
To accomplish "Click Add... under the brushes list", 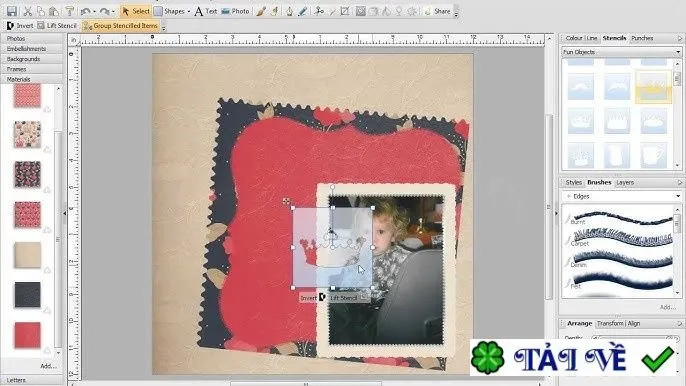I will [667, 307].
